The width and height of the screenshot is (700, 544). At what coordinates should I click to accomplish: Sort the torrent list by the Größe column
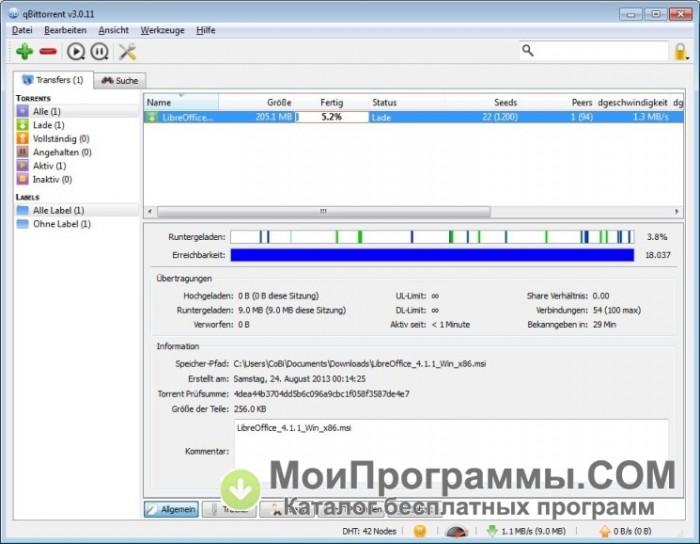[x=256, y=103]
